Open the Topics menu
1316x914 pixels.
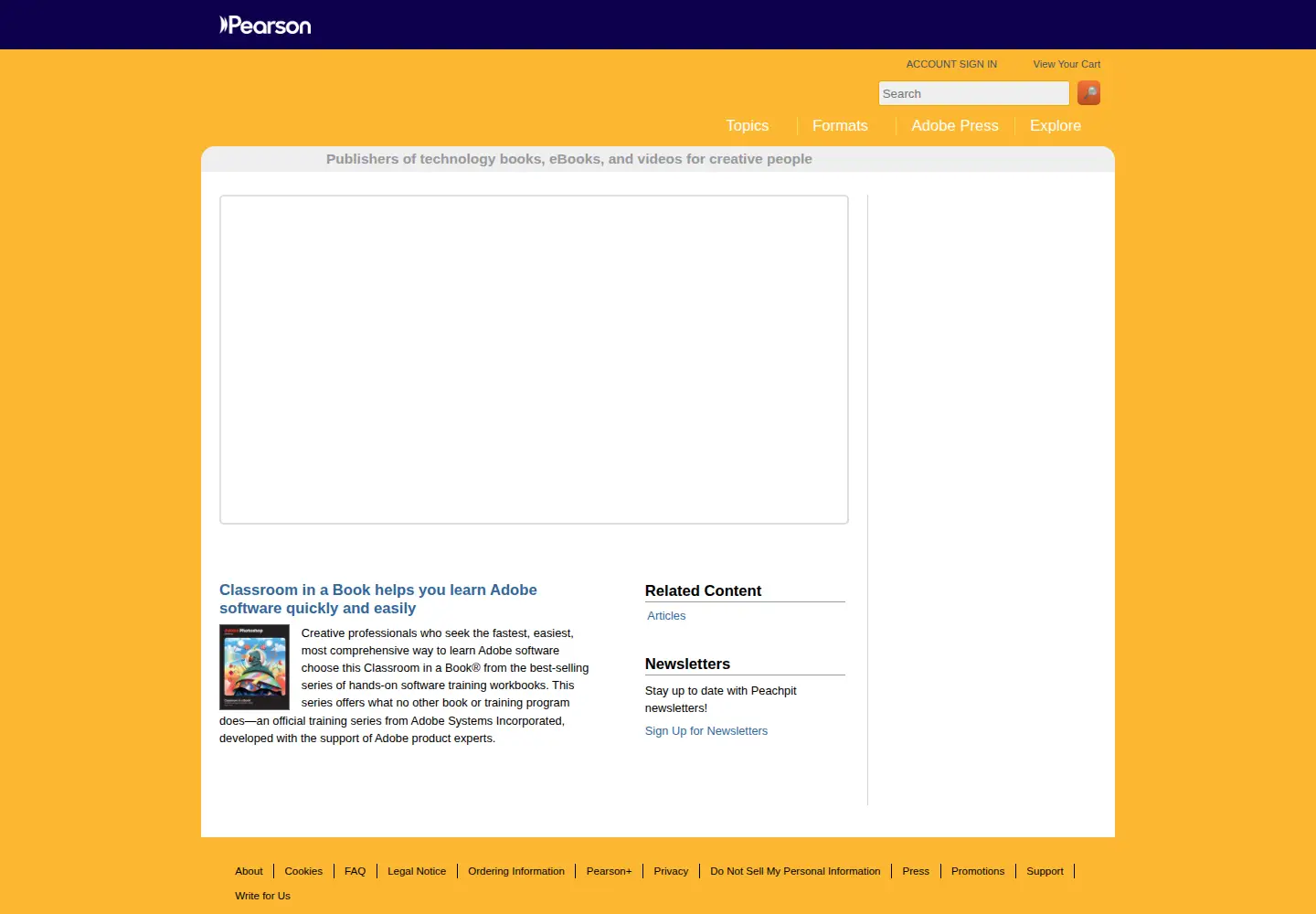[x=748, y=126]
